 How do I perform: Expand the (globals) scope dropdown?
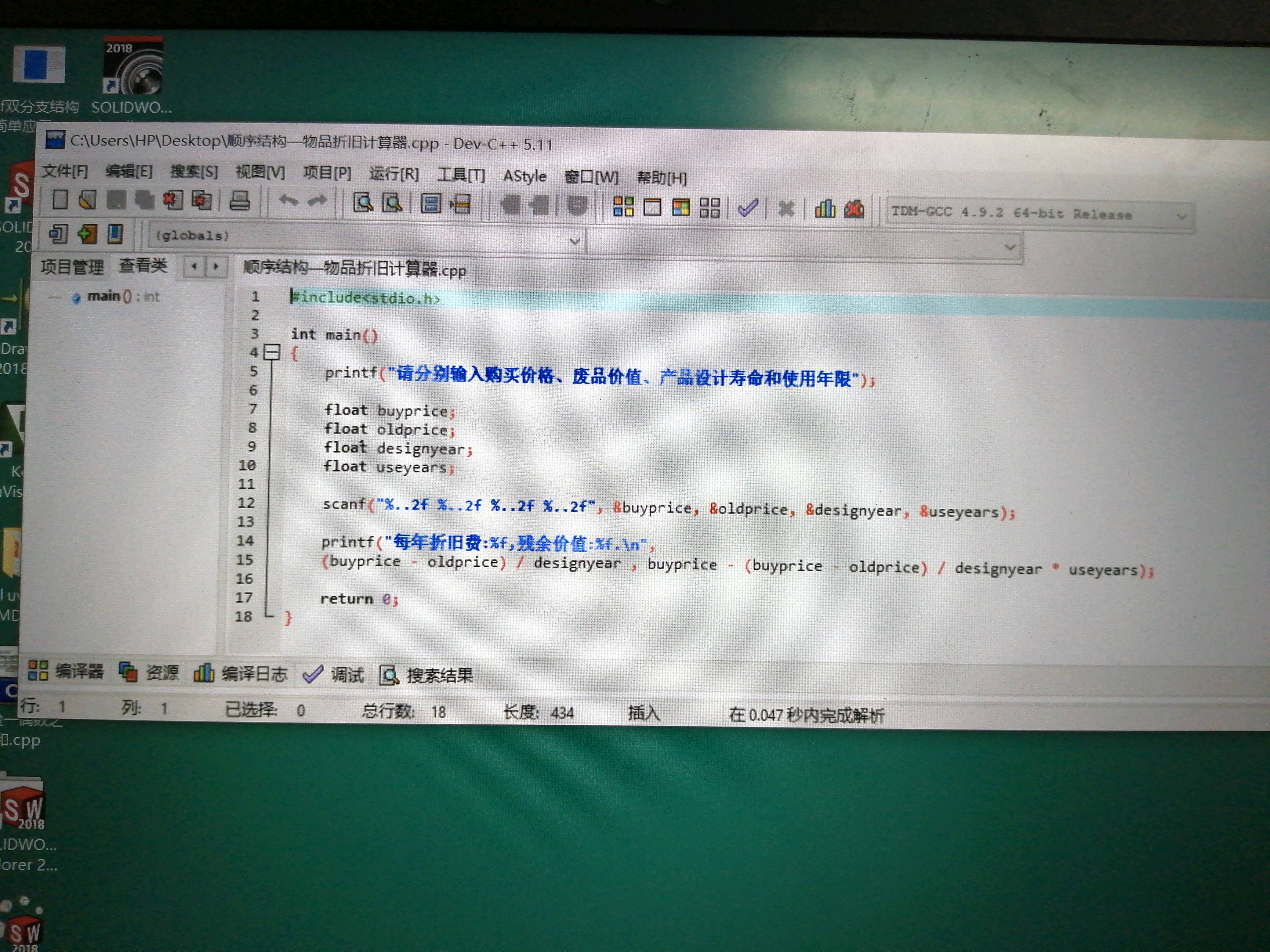[574, 241]
